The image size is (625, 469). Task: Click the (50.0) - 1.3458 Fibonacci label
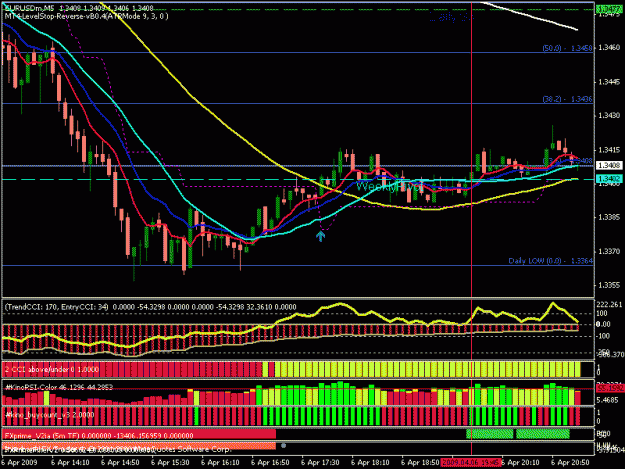tap(567, 48)
